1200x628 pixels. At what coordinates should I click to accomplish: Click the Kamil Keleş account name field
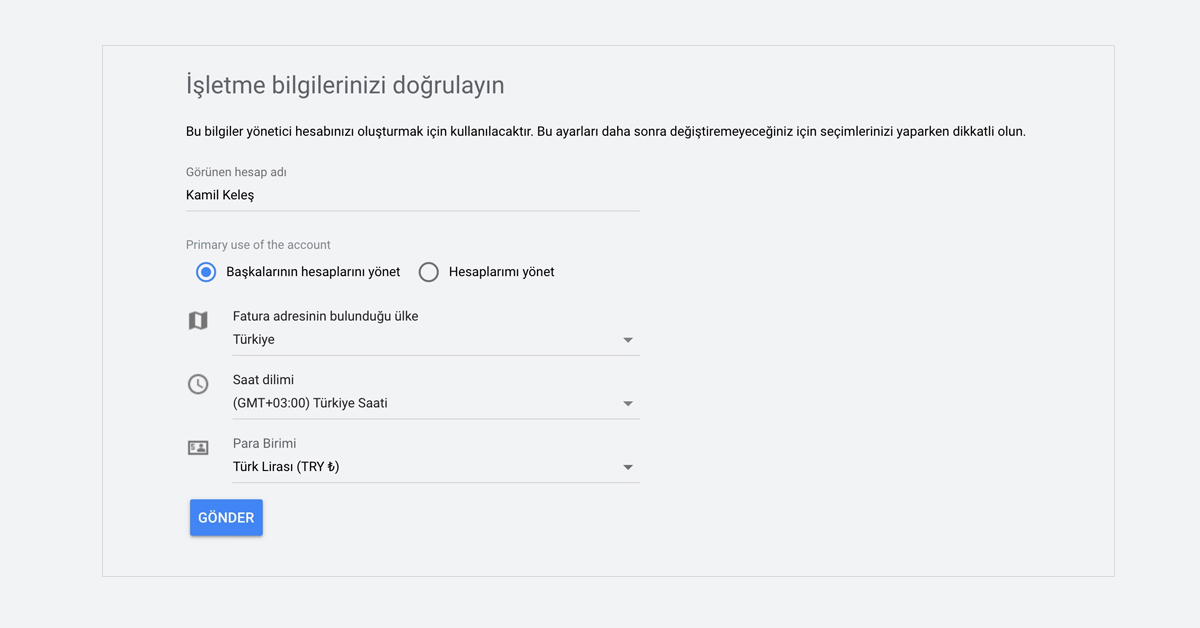click(413, 196)
